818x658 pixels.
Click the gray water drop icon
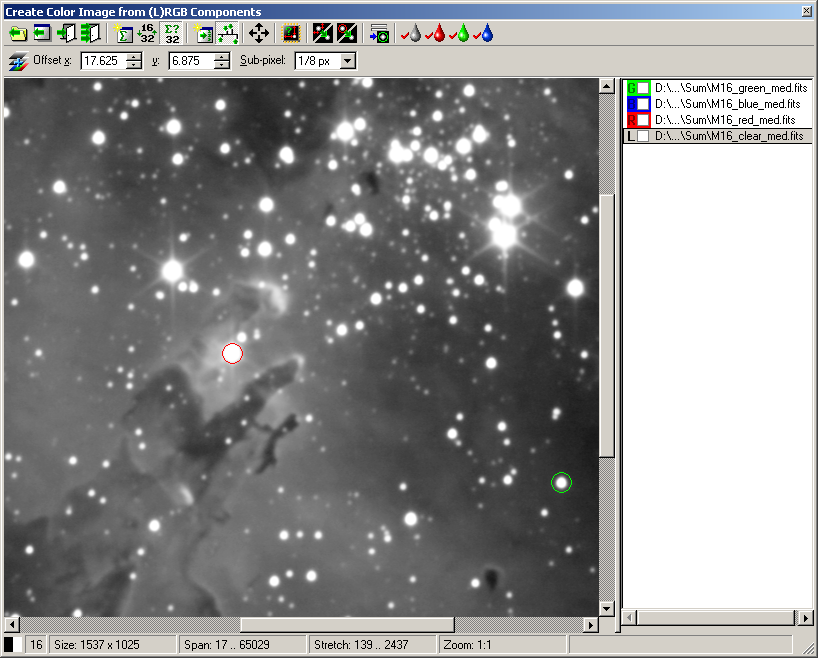[x=411, y=33]
